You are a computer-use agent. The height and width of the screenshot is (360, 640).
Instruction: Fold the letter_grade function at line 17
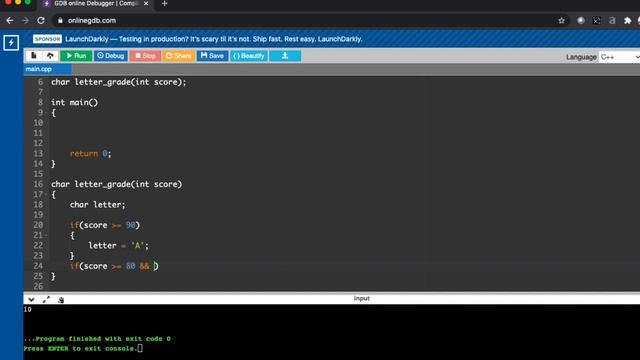[46, 194]
